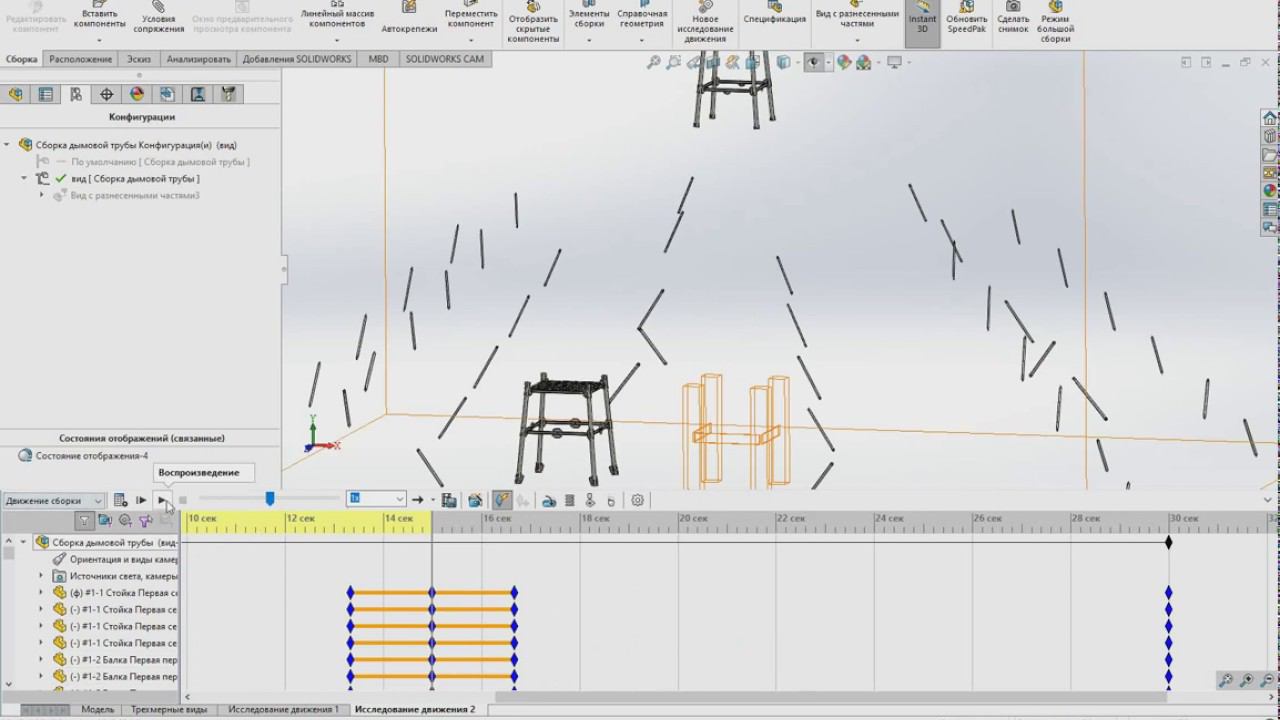Toggle Hide/Show Items heads-up button
Viewport: 1280px width, 720px height.
[816, 62]
